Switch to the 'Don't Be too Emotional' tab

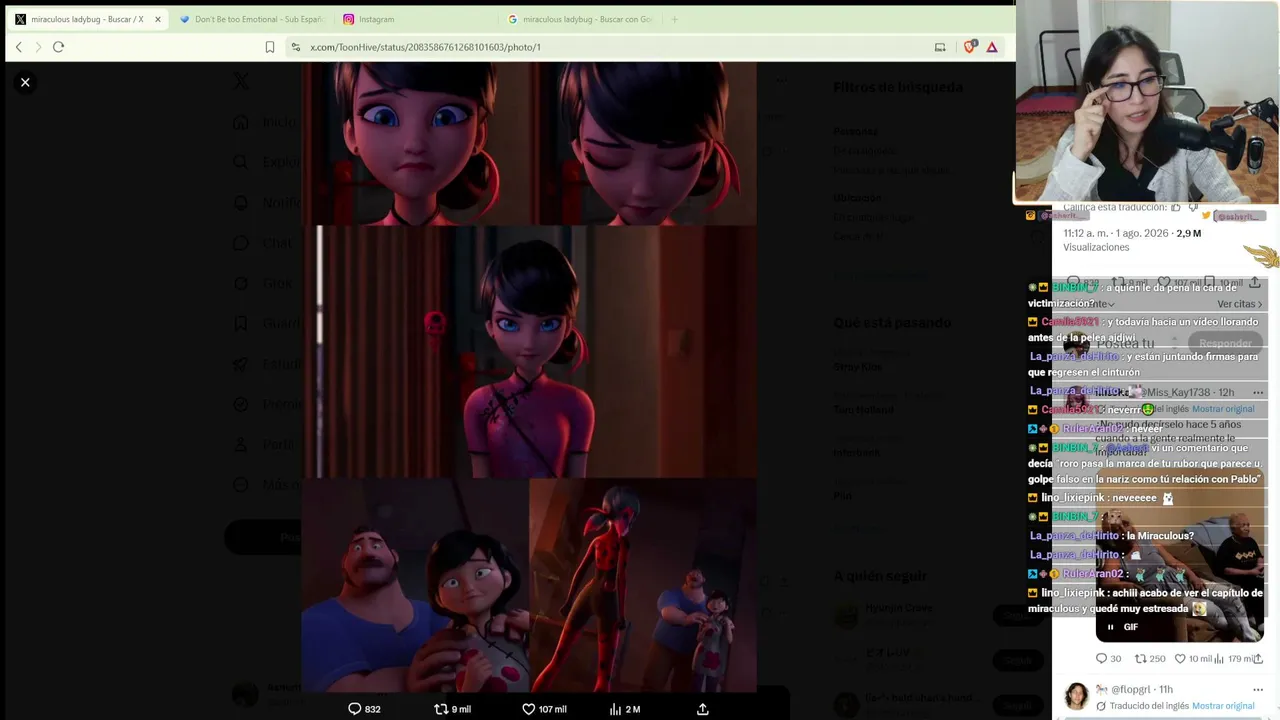(x=252, y=19)
